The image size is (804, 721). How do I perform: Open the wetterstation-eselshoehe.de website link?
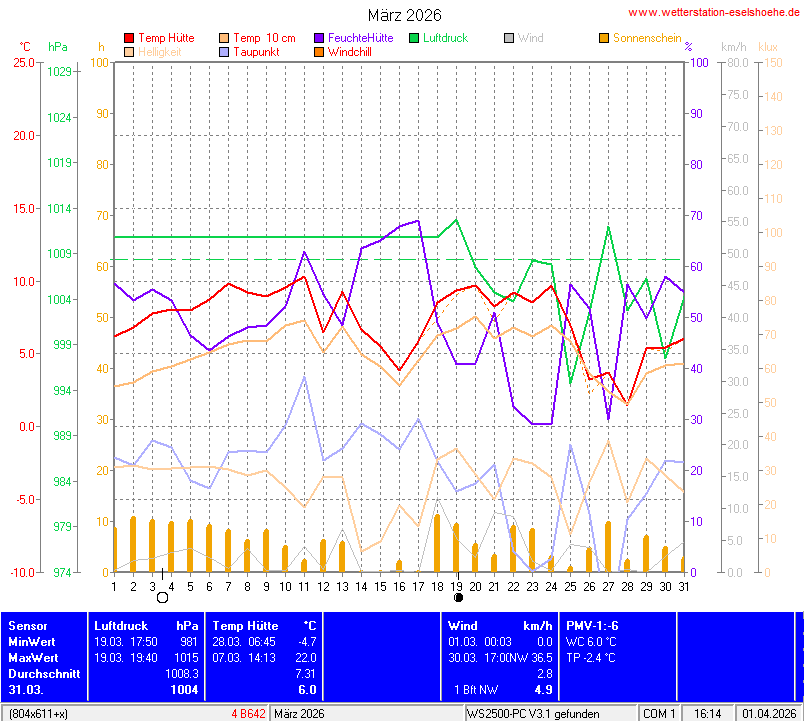click(713, 12)
